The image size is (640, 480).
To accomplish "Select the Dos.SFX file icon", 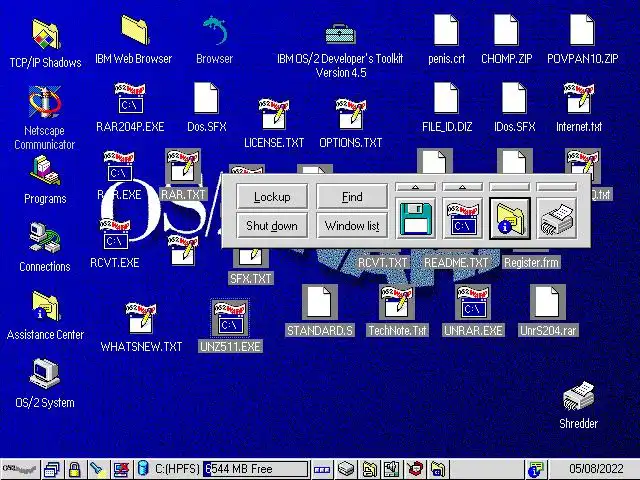I will 206,98.
